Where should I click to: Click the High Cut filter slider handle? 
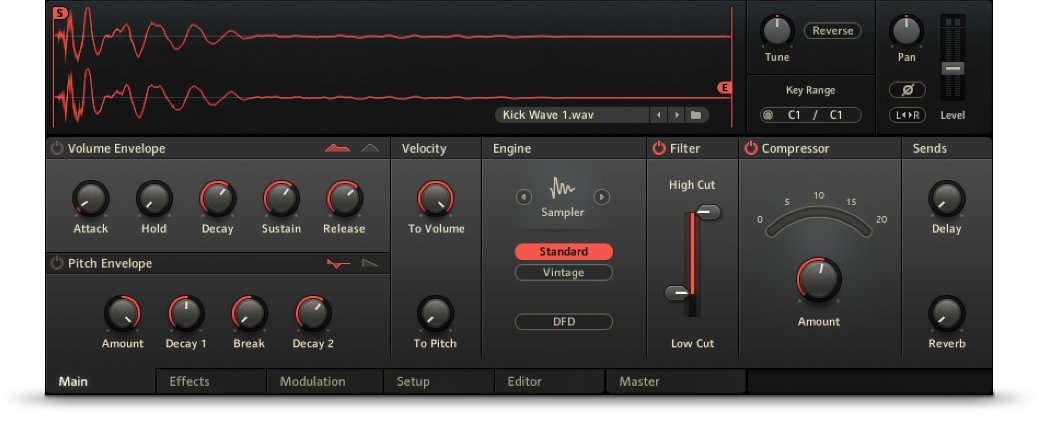(708, 212)
